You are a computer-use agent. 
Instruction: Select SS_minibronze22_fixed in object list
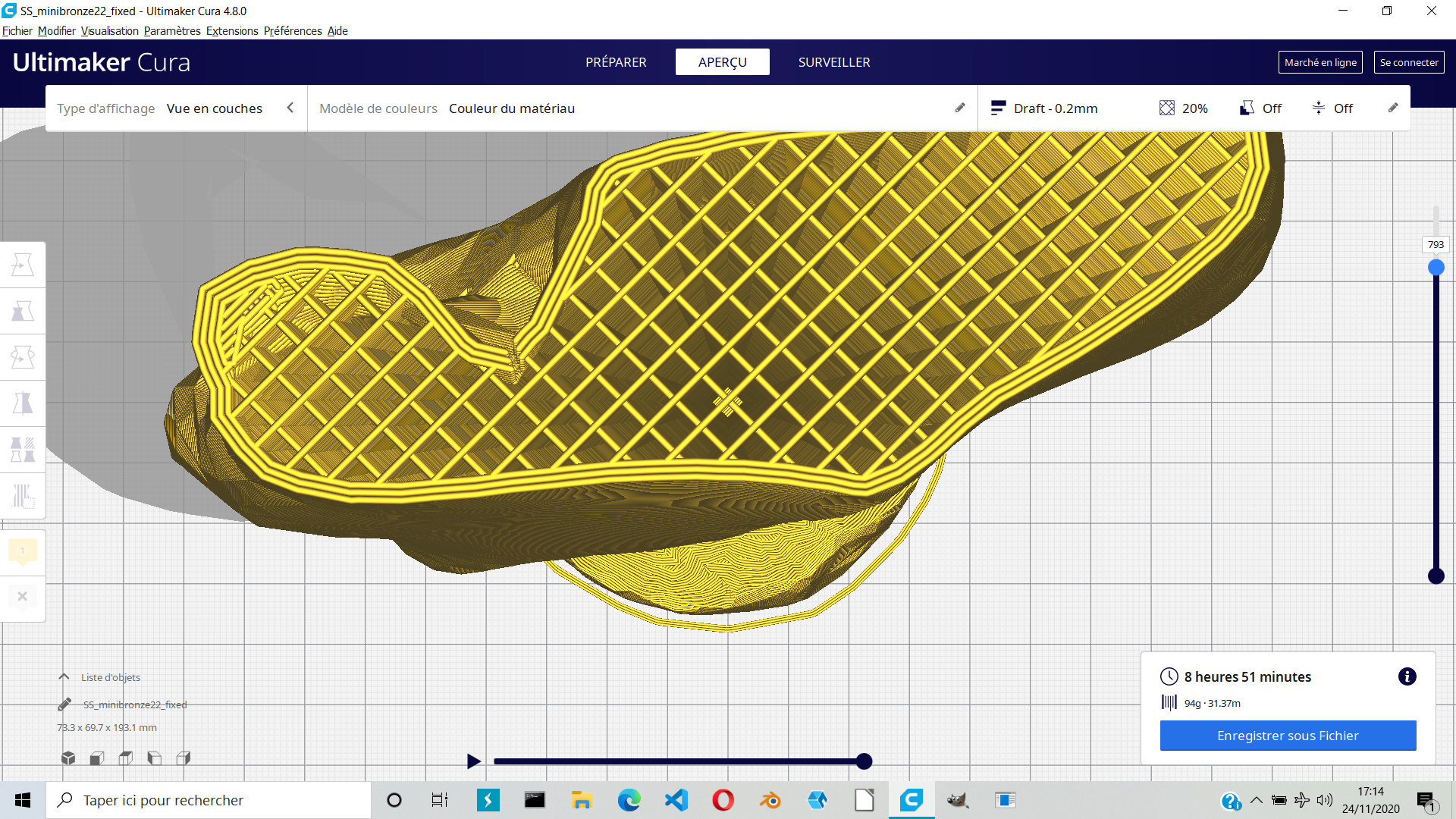[135, 704]
